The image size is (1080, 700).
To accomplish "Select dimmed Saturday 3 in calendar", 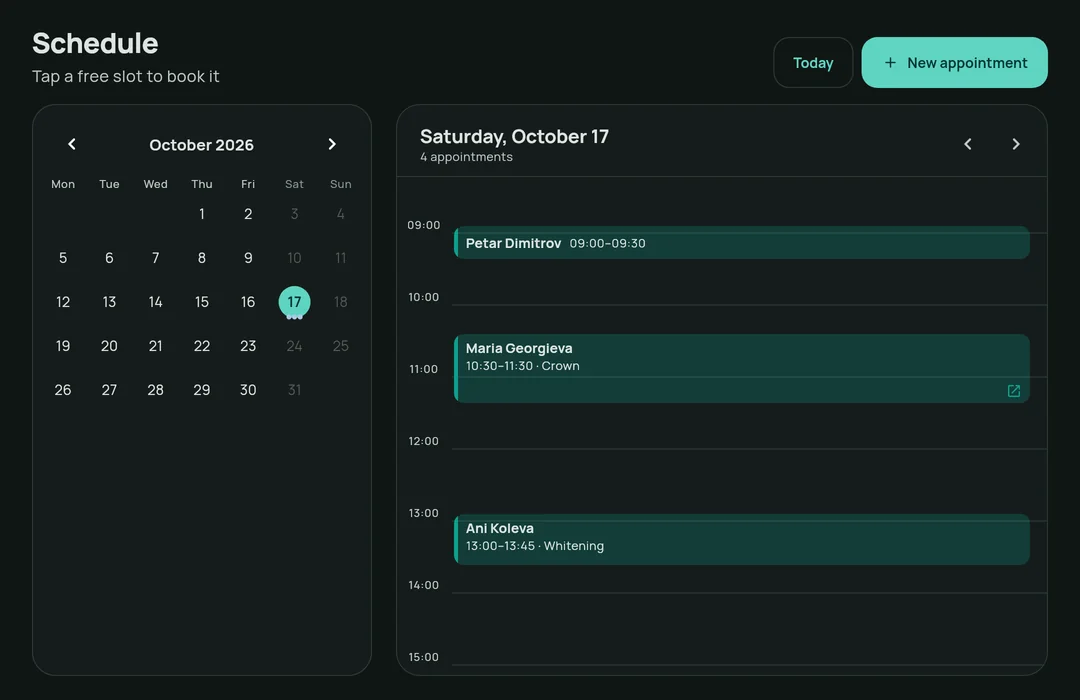I will coord(294,214).
